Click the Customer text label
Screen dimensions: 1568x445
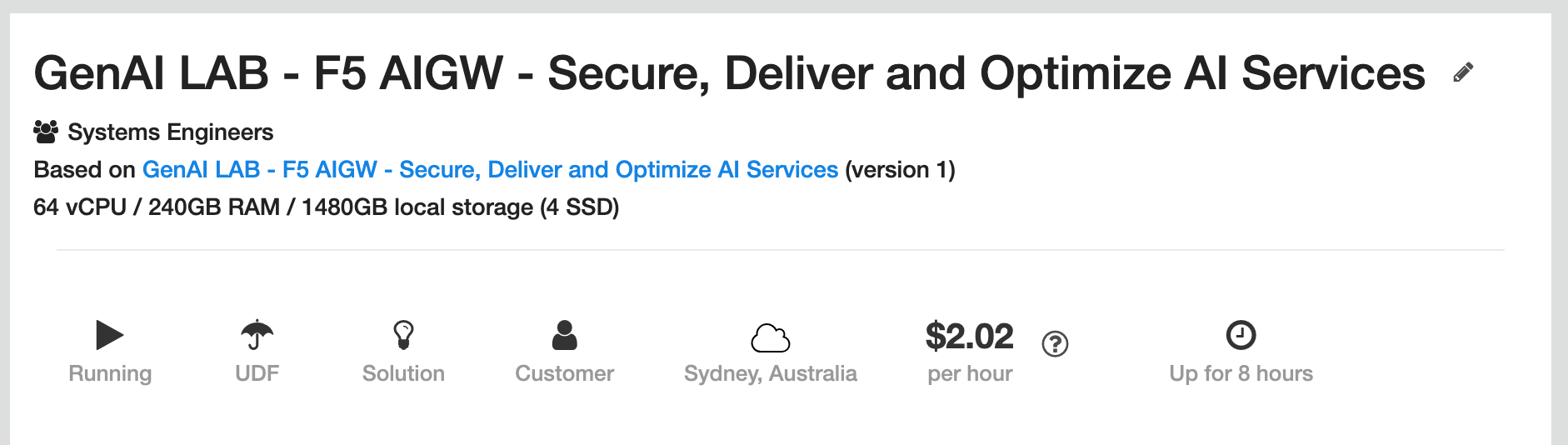pos(564,373)
